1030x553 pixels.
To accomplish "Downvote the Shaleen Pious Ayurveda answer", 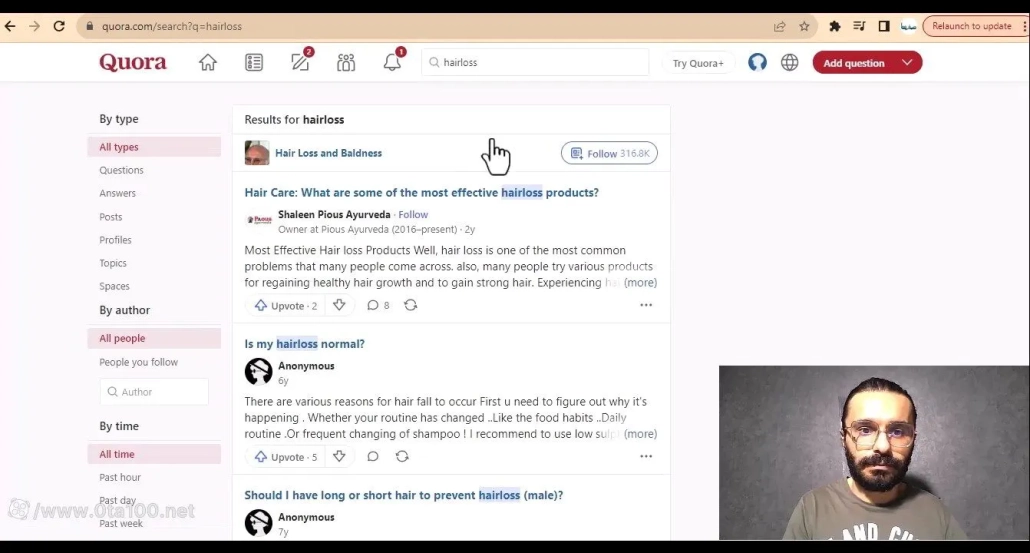I will [x=339, y=305].
